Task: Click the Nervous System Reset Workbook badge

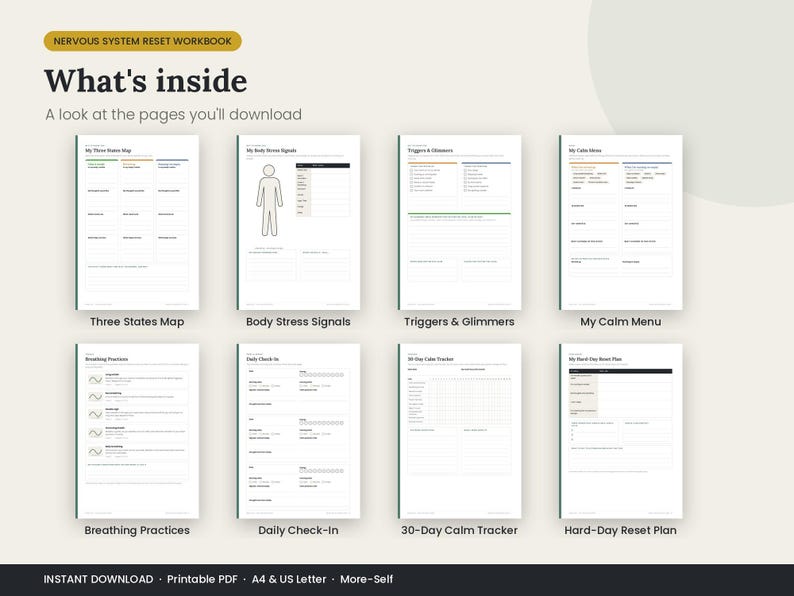Action: pos(142,41)
